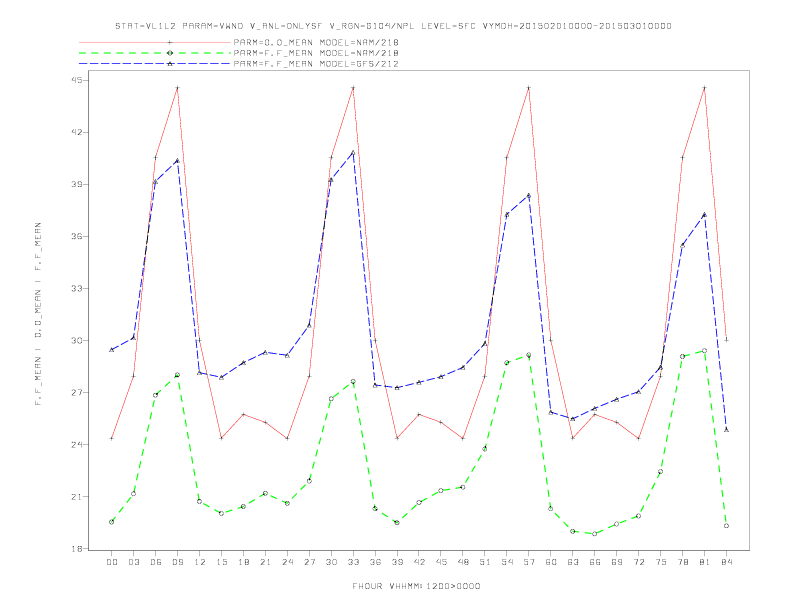
Task: Click the red line peak point at hour 57
Action: pyautogui.click(x=529, y=88)
